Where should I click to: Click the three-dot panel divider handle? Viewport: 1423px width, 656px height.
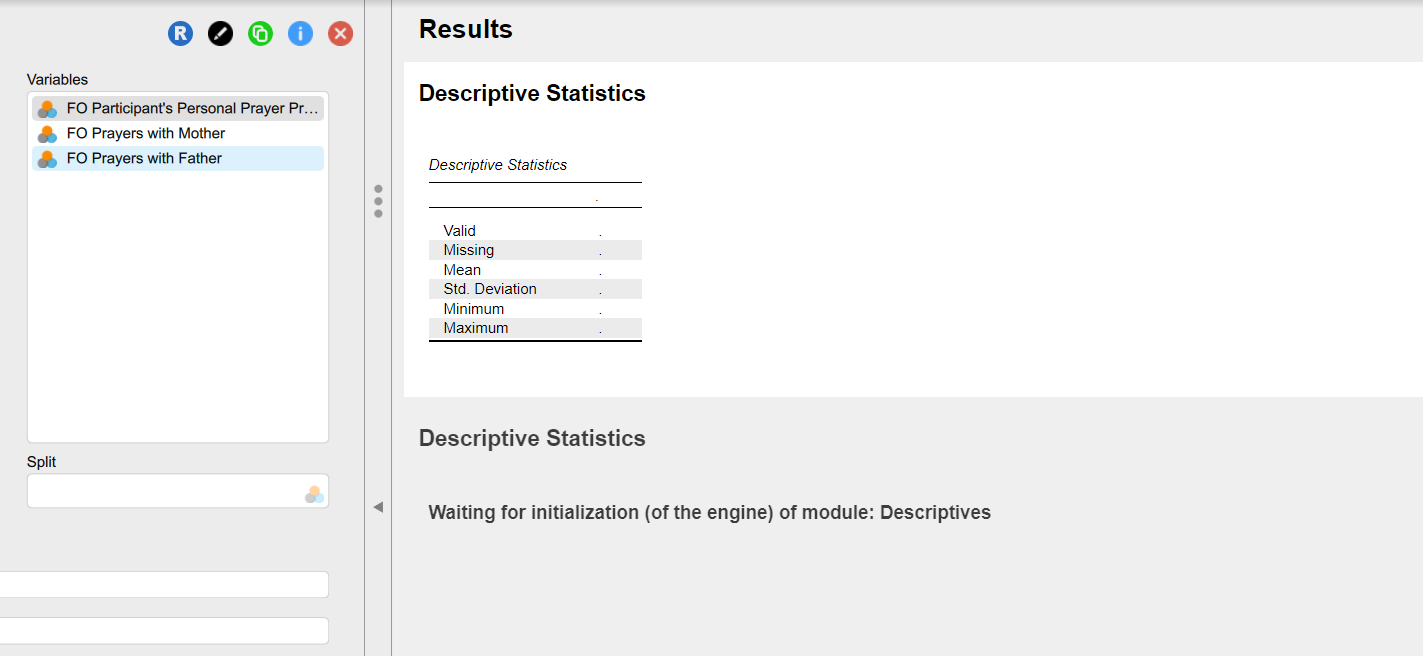tap(378, 200)
